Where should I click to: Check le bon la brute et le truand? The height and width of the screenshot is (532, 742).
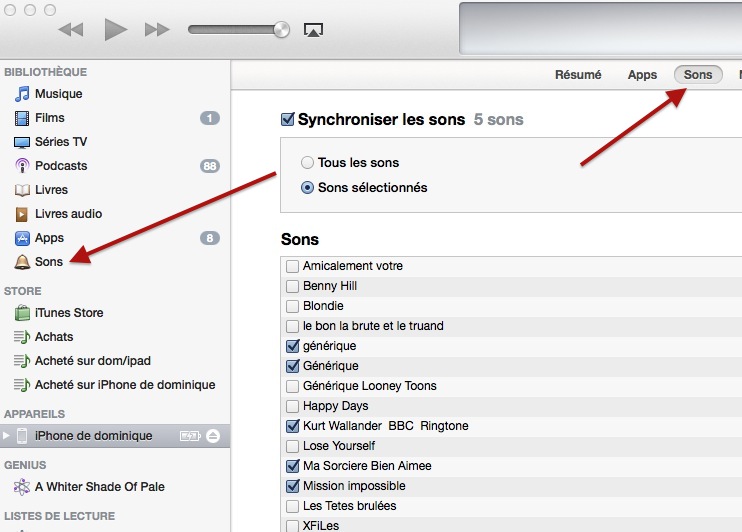[x=292, y=326]
